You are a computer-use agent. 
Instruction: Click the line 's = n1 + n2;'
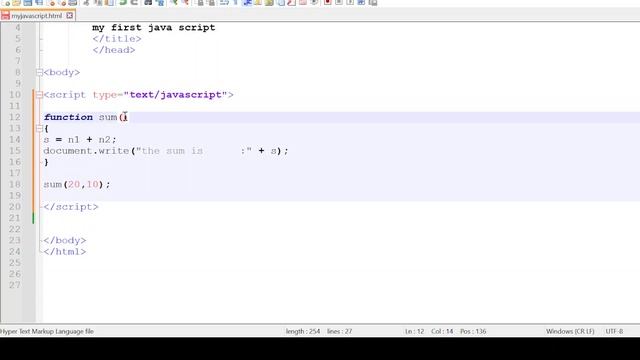click(80, 140)
